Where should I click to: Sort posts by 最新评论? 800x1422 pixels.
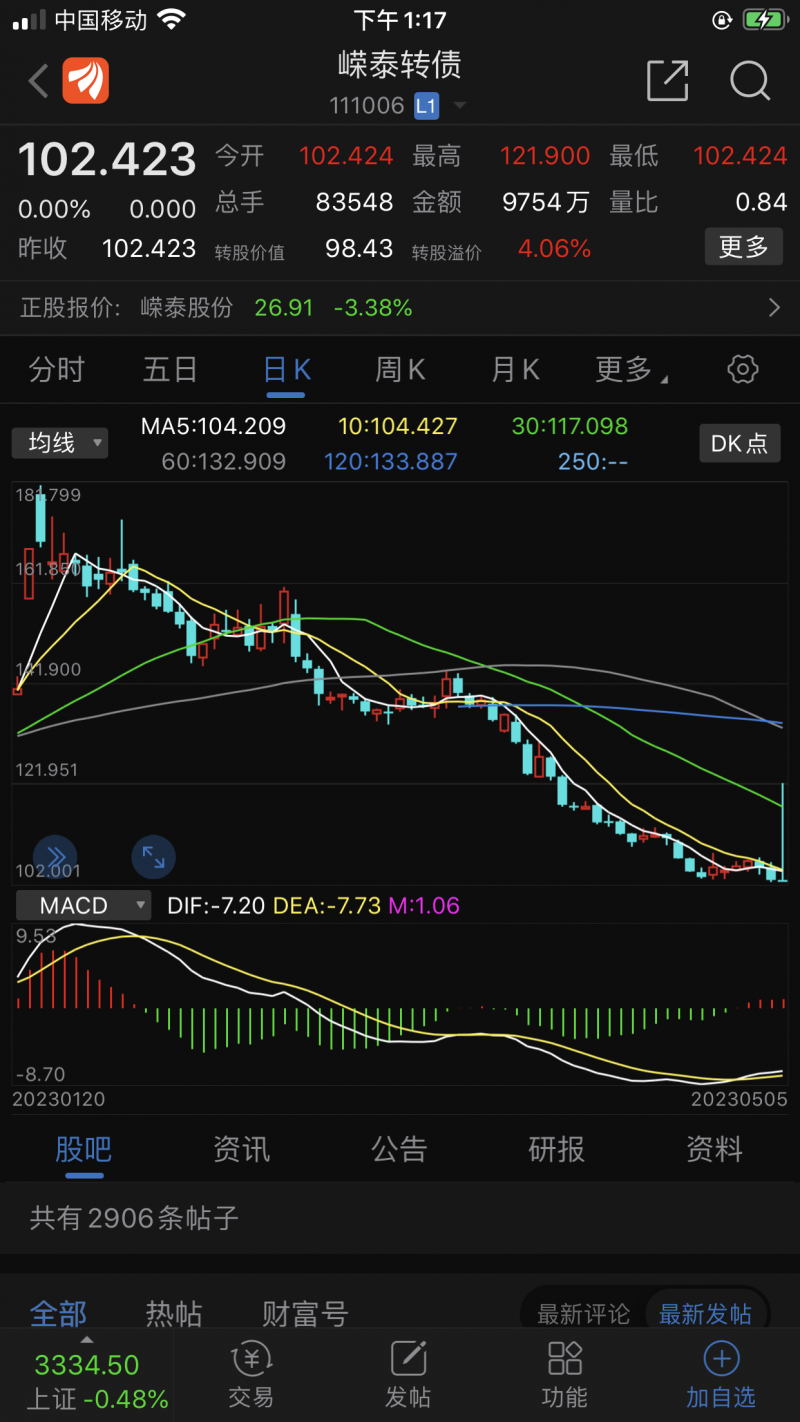coord(584,1313)
